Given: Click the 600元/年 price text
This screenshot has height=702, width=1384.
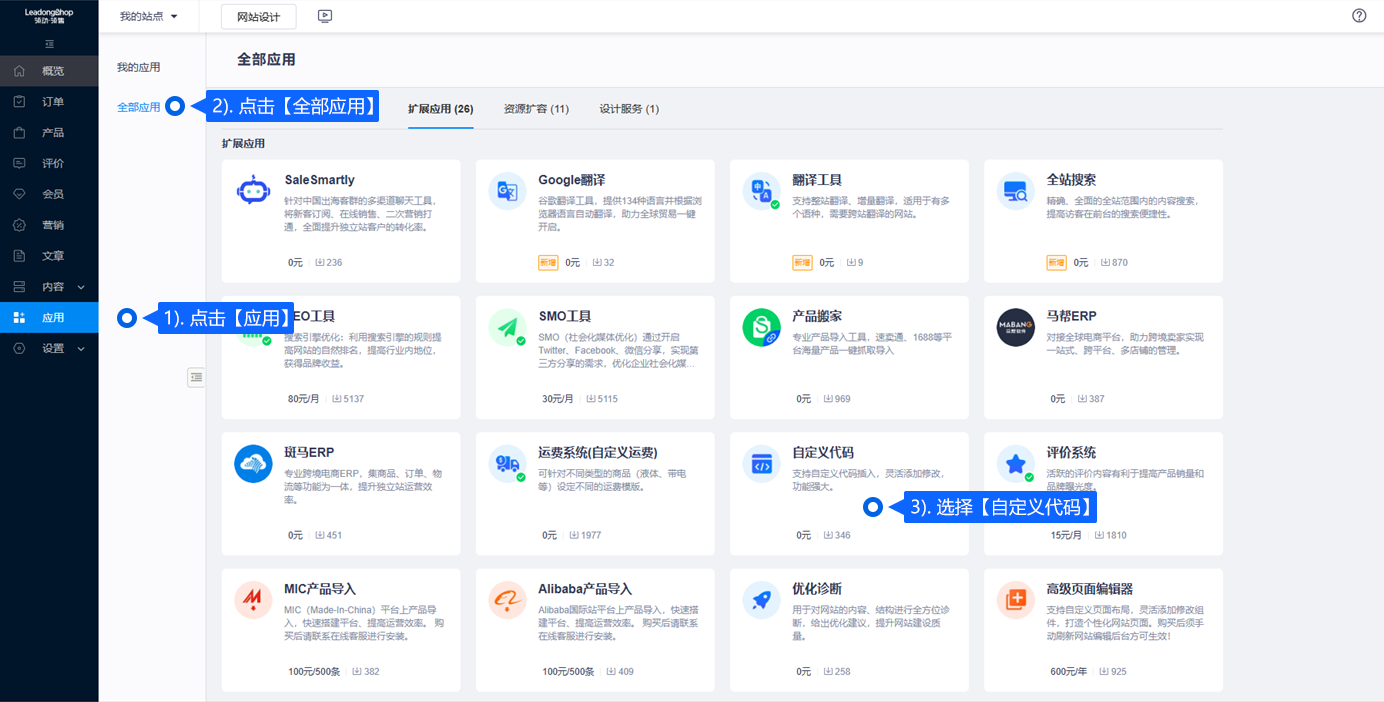Looking at the screenshot, I should 1068,671.
